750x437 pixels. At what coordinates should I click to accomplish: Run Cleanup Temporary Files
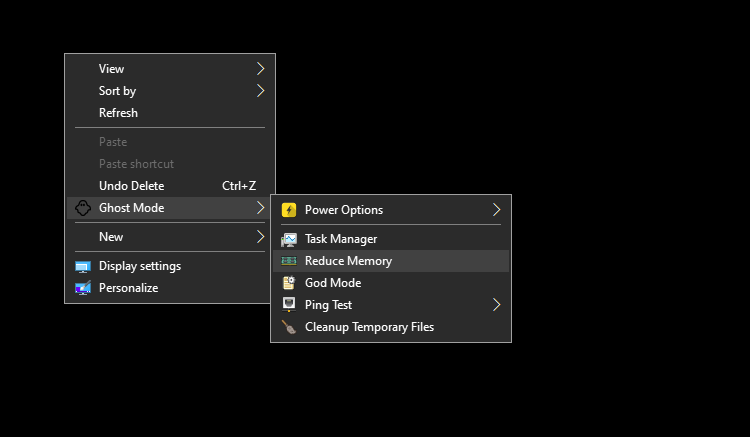point(369,327)
